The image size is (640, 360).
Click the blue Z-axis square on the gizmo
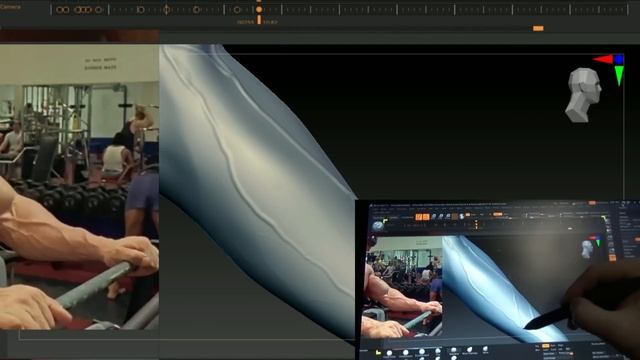(x=619, y=60)
